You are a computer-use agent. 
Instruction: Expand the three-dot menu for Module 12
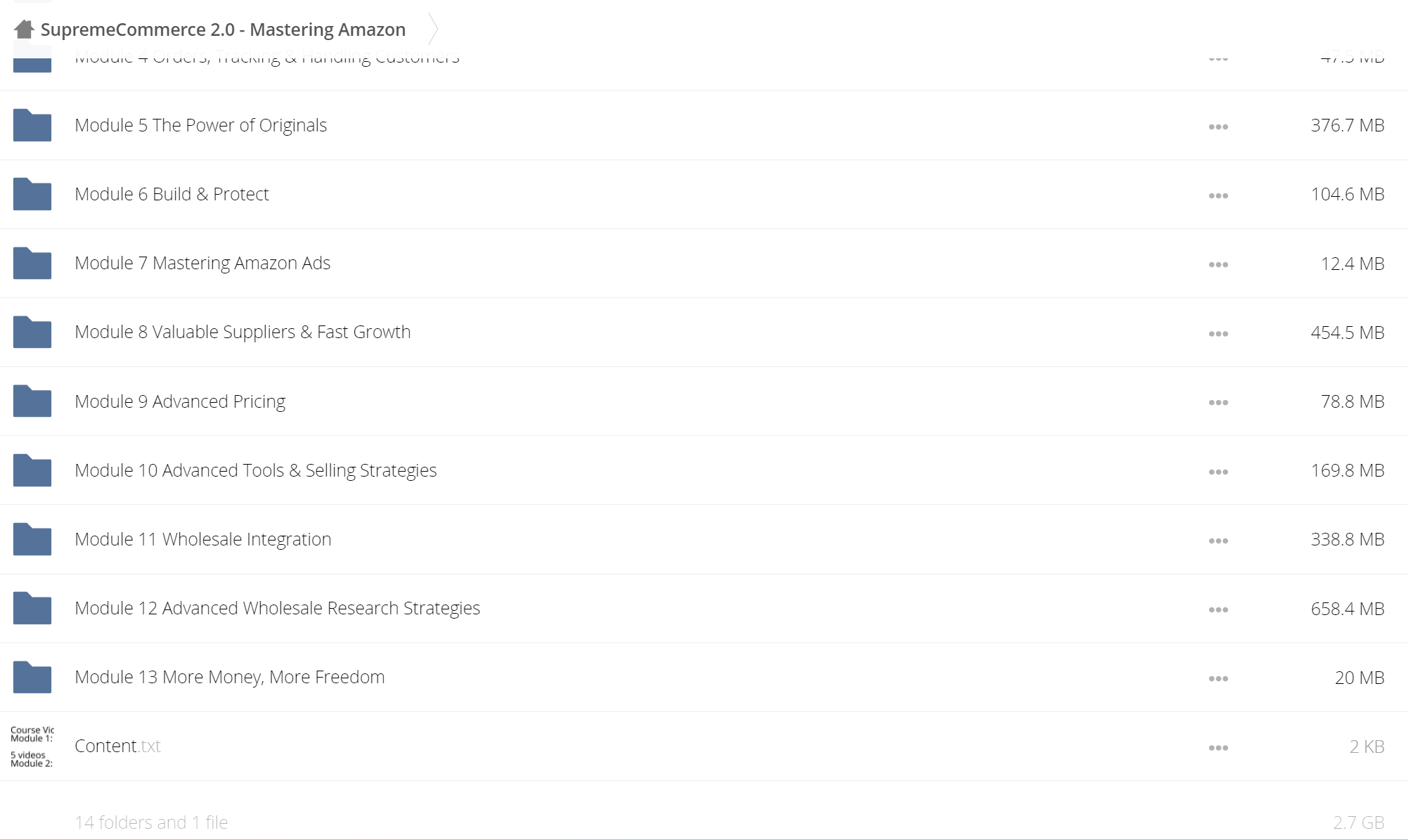coord(1218,610)
